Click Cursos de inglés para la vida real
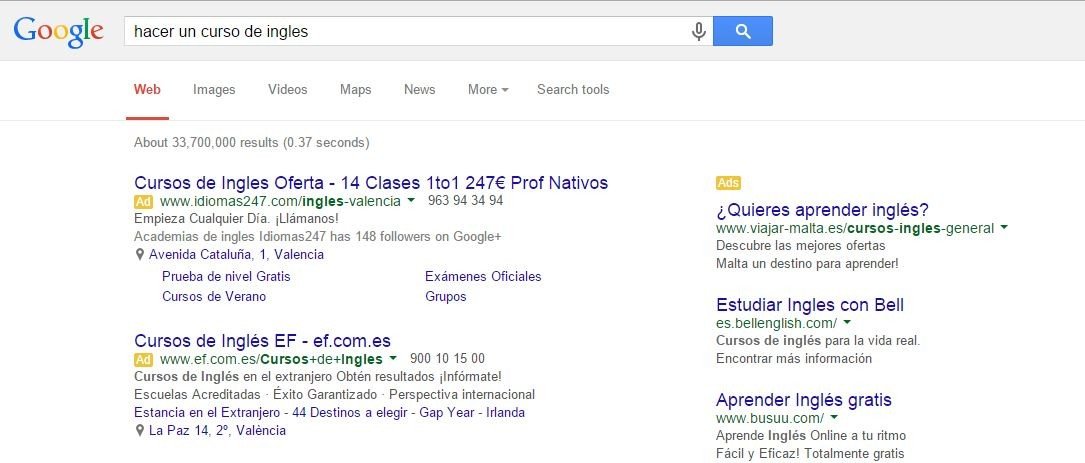 (x=818, y=341)
